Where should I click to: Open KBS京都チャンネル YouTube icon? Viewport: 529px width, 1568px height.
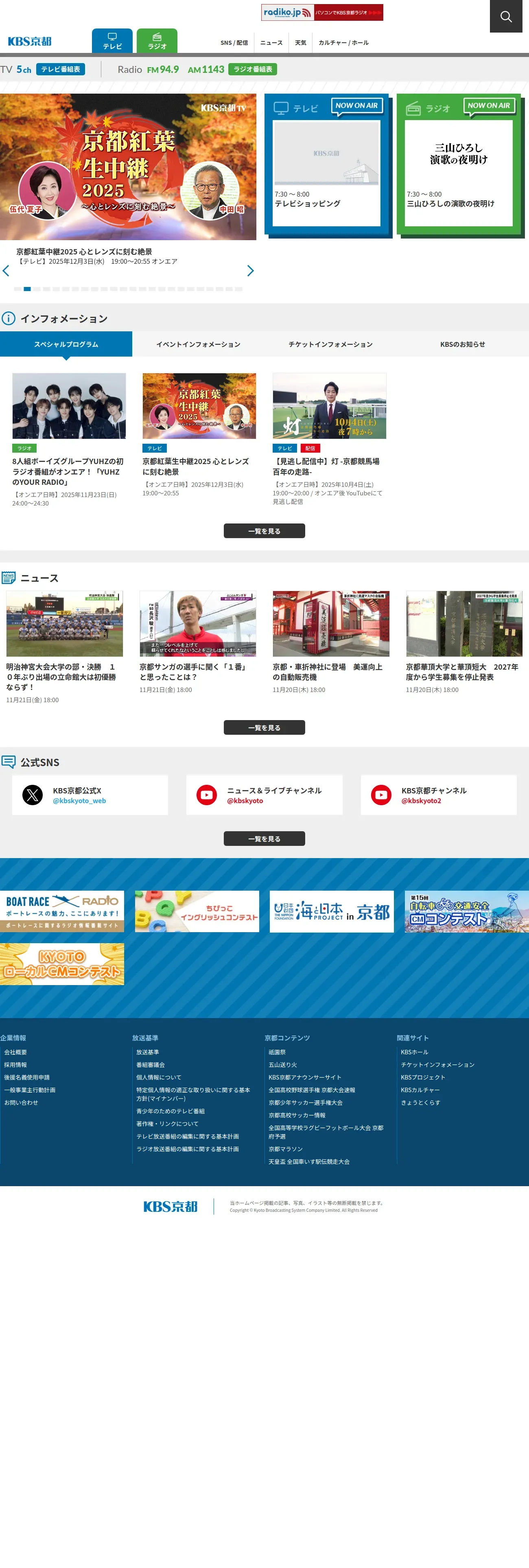(x=381, y=795)
